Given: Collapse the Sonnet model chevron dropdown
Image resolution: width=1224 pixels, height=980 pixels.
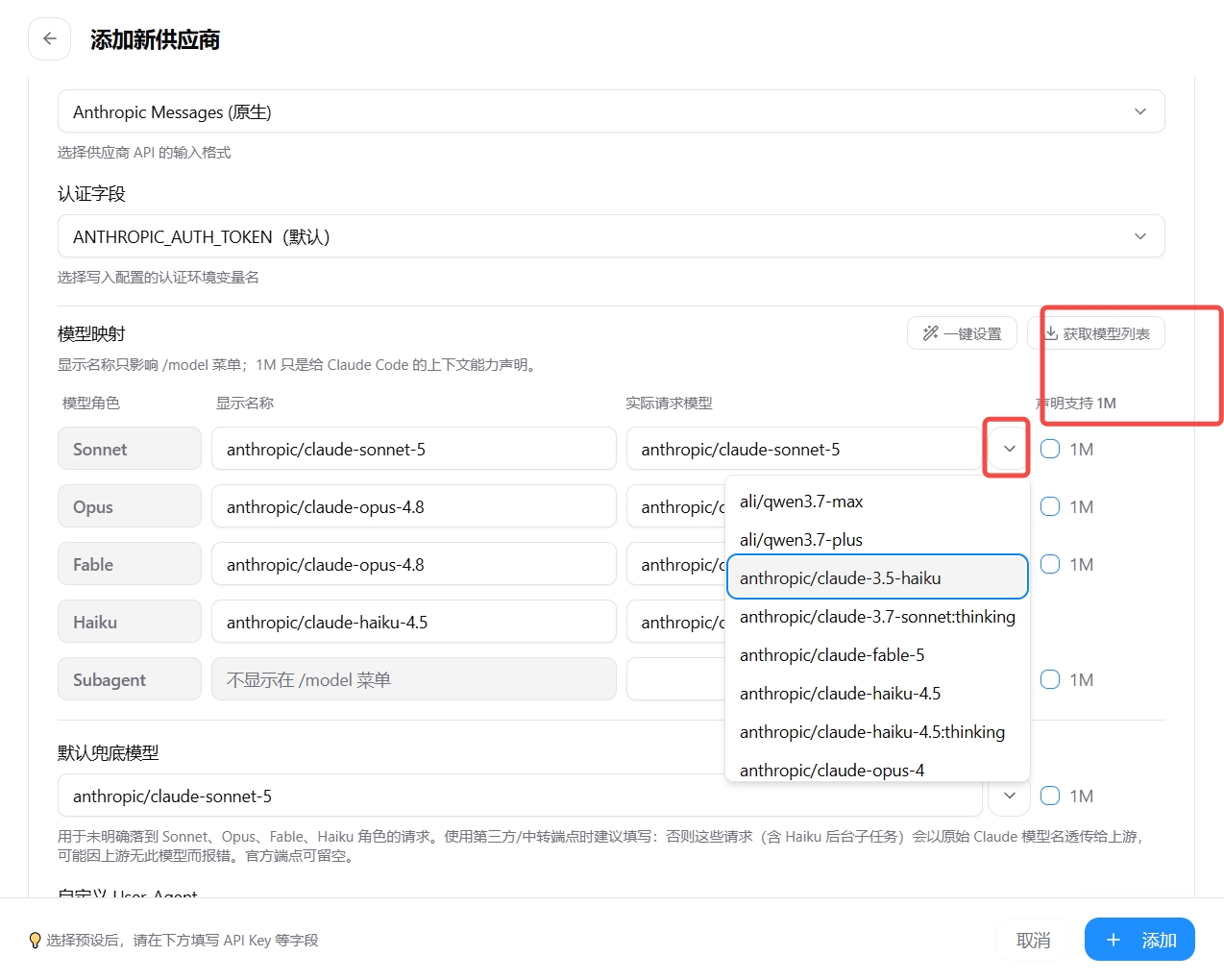Looking at the screenshot, I should coord(1009,449).
